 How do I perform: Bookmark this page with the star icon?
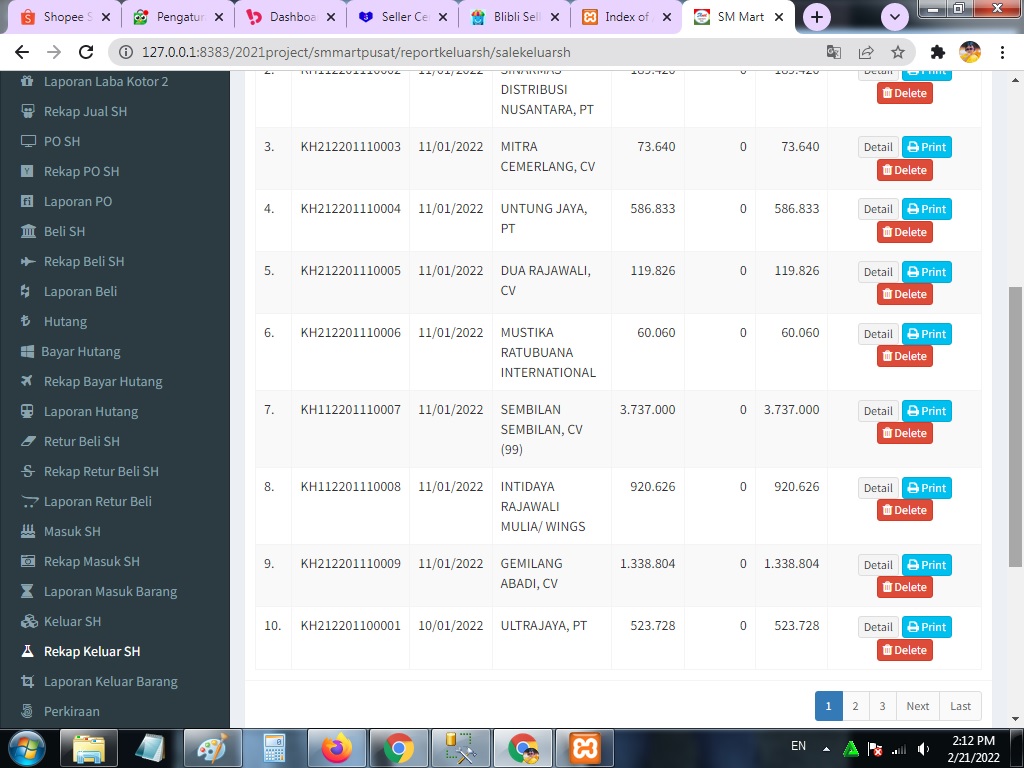tap(897, 52)
